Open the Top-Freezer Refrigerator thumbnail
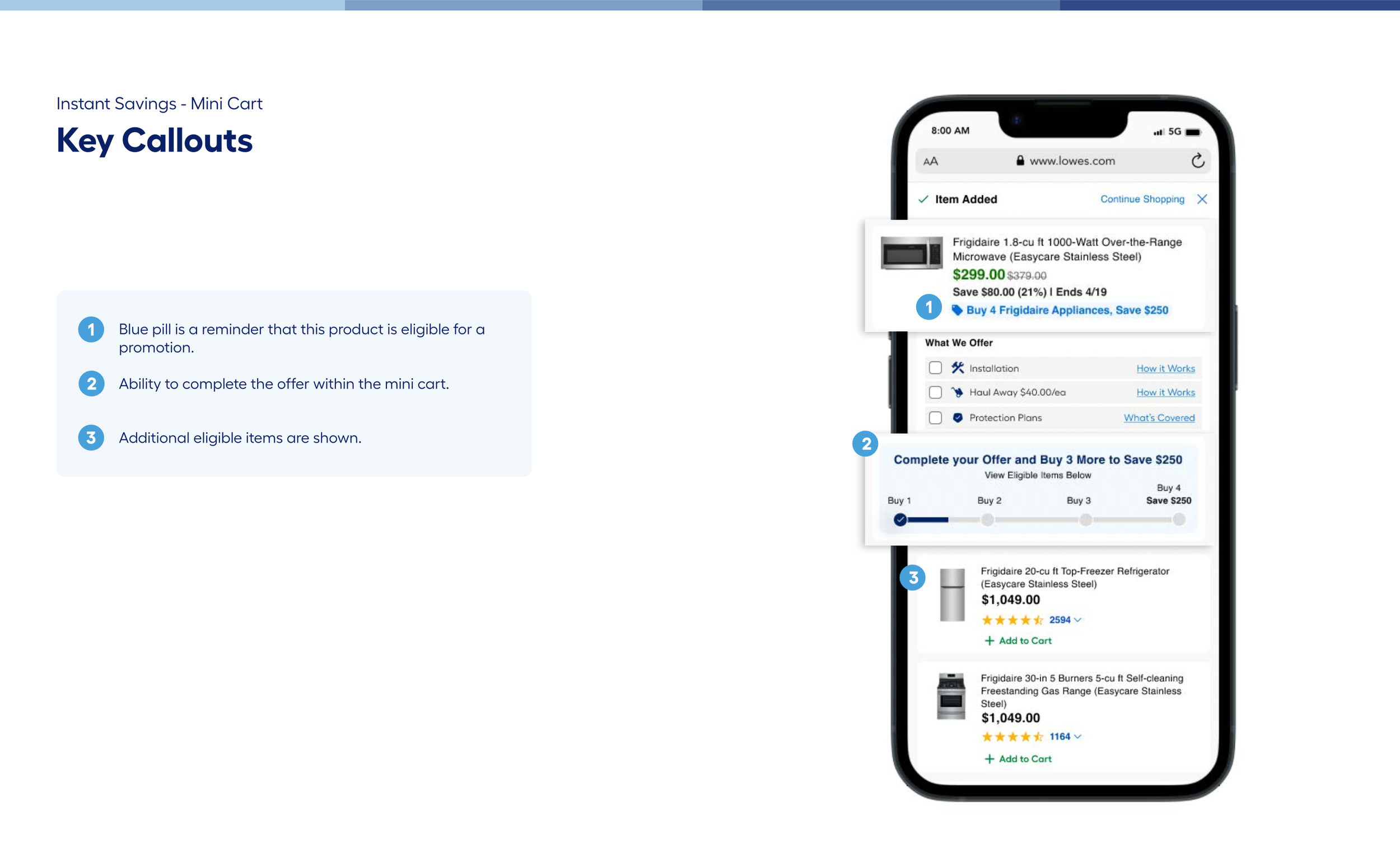 952,594
